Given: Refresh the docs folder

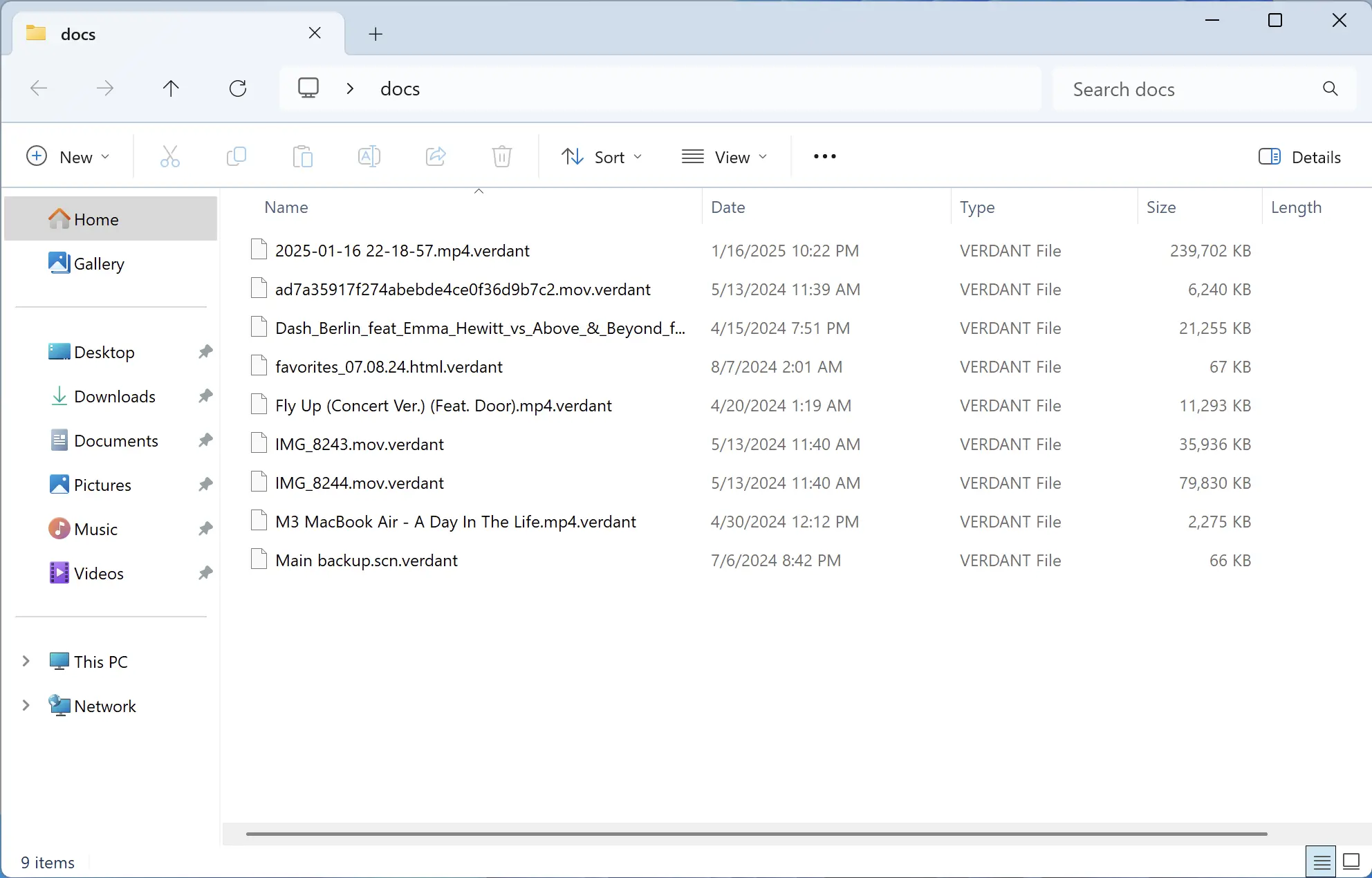Looking at the screenshot, I should tap(238, 88).
